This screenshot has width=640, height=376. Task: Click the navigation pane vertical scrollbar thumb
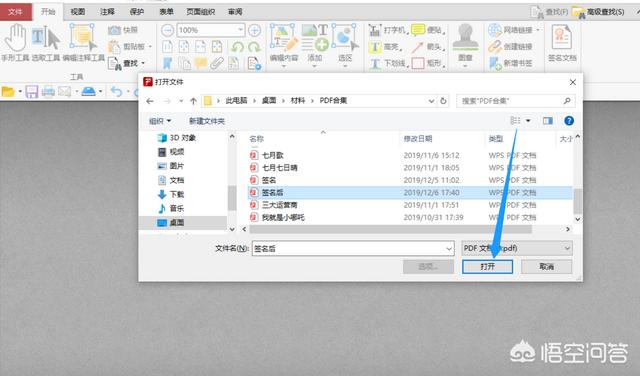click(x=232, y=198)
